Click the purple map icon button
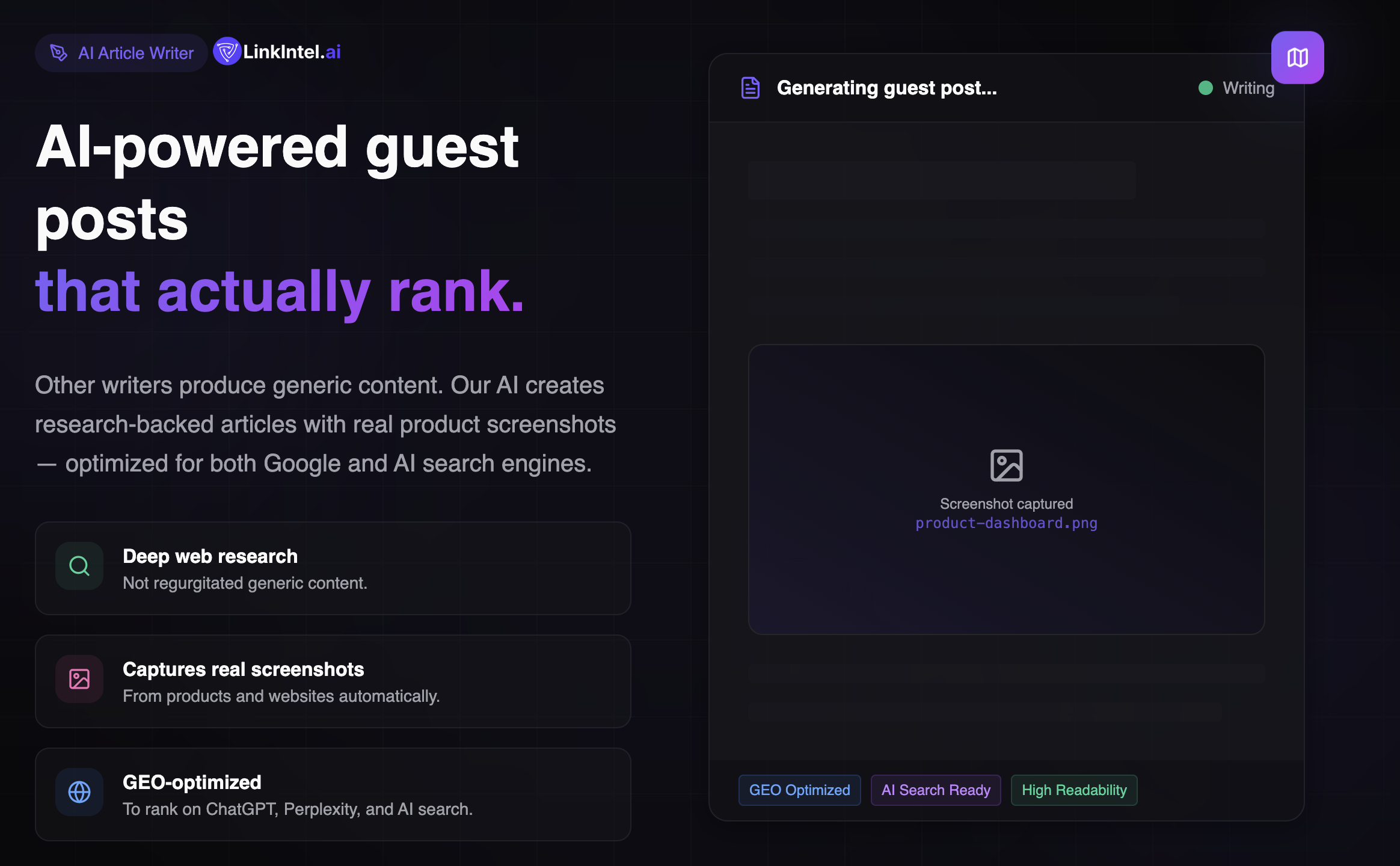This screenshot has width=1400, height=866. [x=1297, y=58]
